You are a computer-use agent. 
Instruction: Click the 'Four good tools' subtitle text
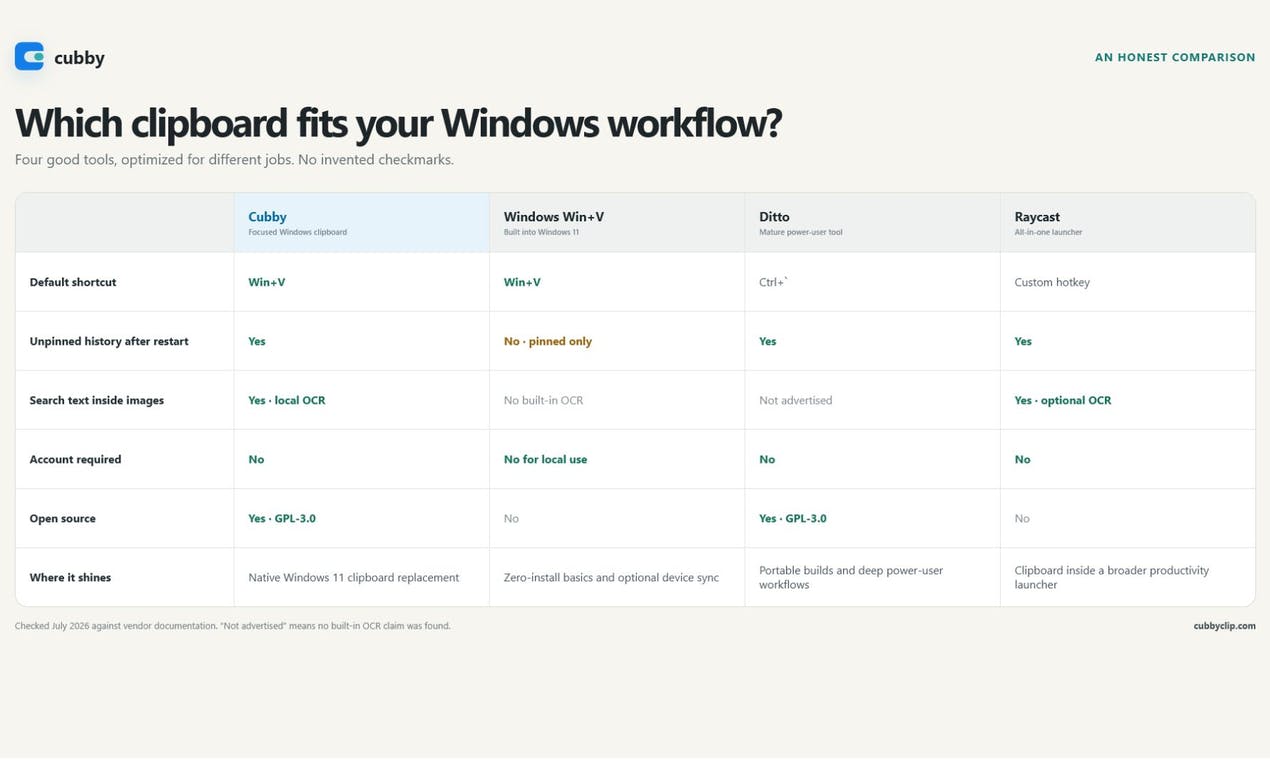click(x=234, y=159)
